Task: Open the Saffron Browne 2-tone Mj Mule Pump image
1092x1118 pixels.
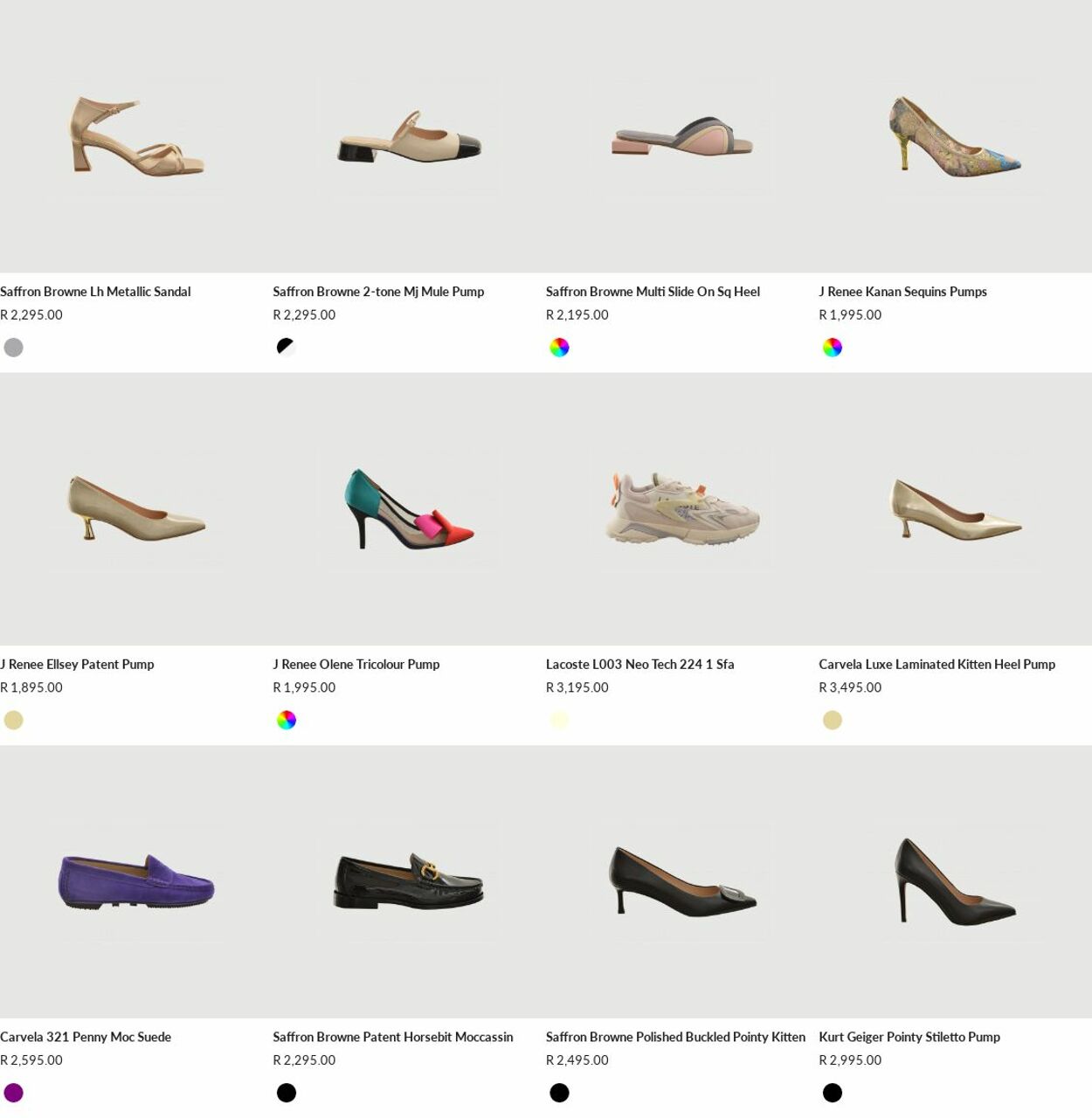Action: pyautogui.click(x=409, y=136)
